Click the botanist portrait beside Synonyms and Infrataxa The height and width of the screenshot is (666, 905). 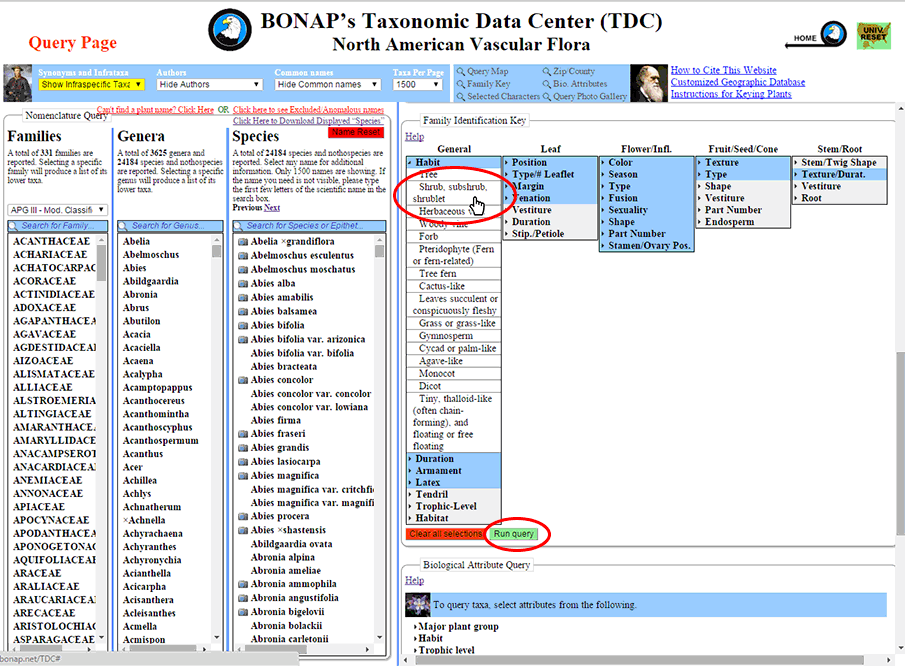18,83
